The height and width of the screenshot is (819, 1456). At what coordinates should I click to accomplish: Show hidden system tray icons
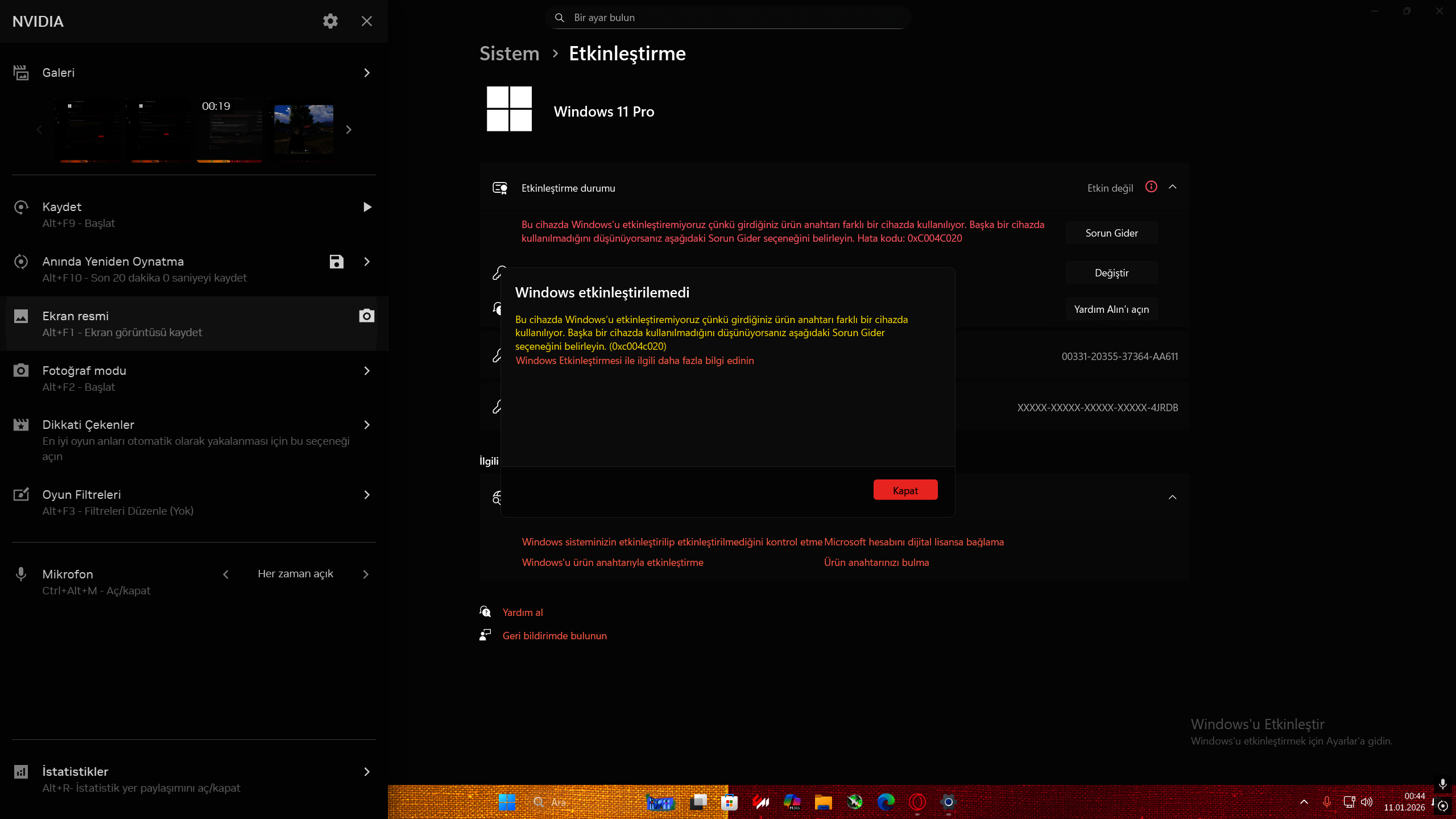(x=1304, y=802)
